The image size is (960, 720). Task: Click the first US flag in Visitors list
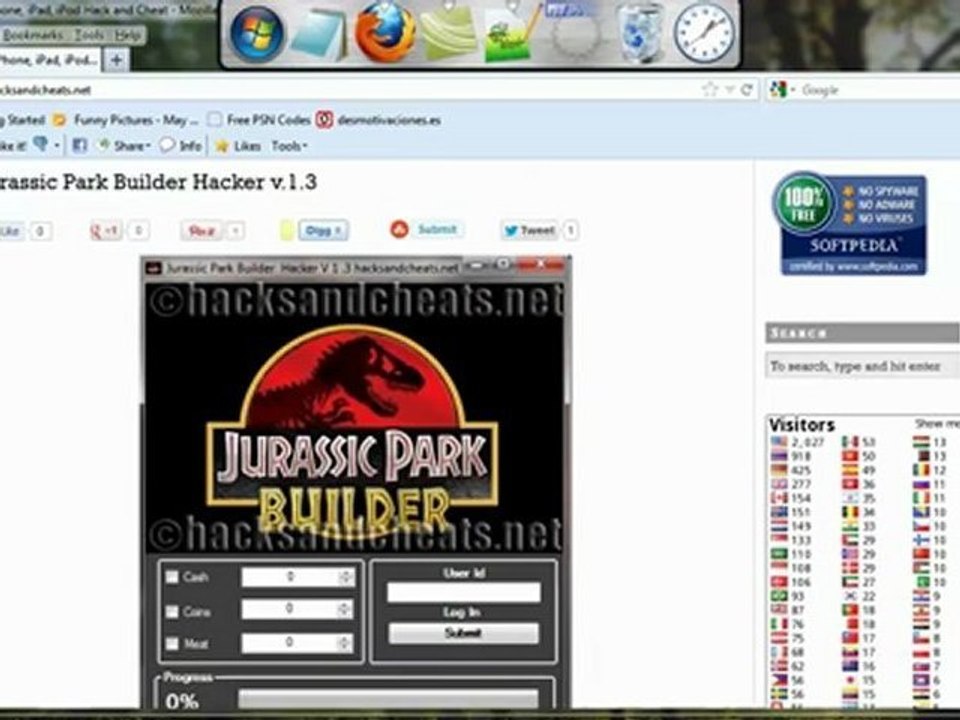(779, 441)
